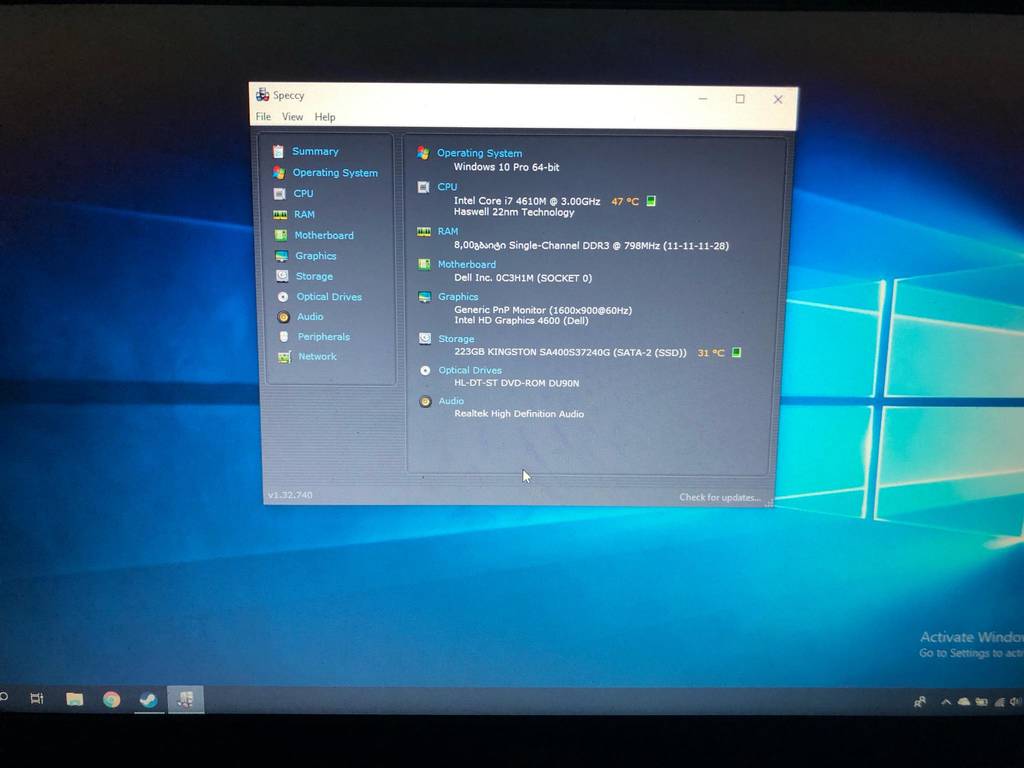Click the Optical Drives disc icon in sidebar

283,296
